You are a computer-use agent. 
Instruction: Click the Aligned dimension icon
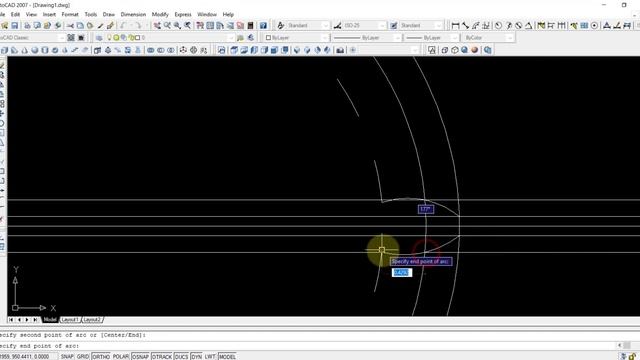[466, 25]
